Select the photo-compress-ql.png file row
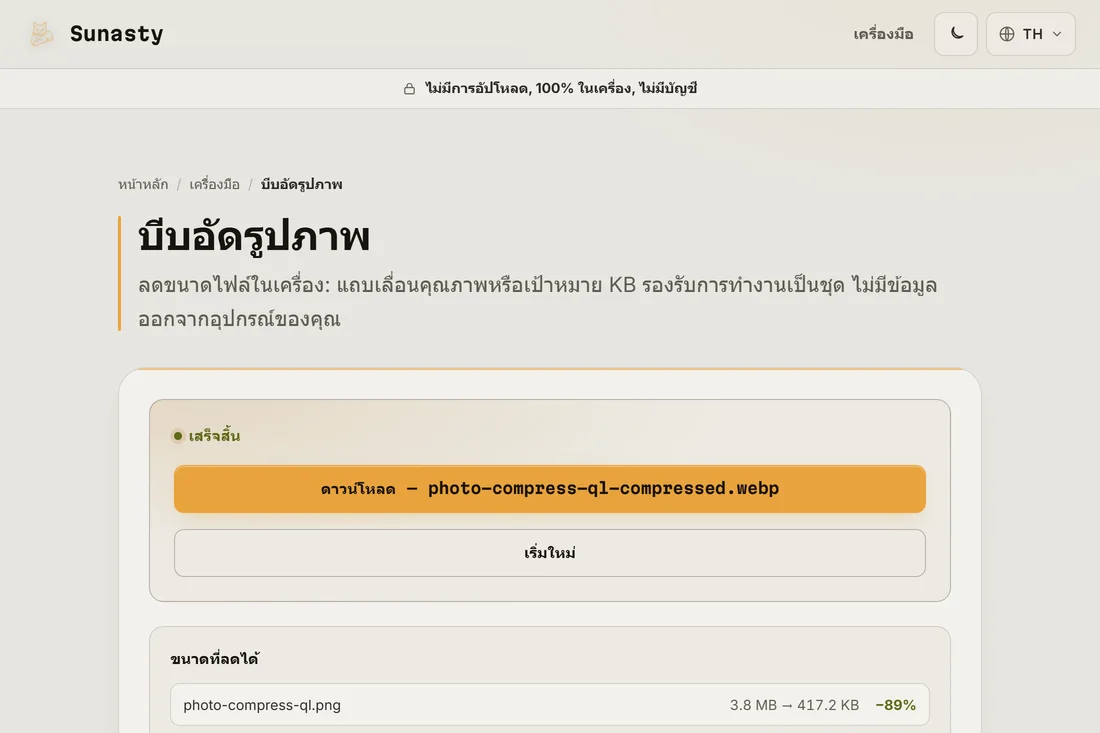Viewport: 1100px width, 733px height. tap(549, 705)
